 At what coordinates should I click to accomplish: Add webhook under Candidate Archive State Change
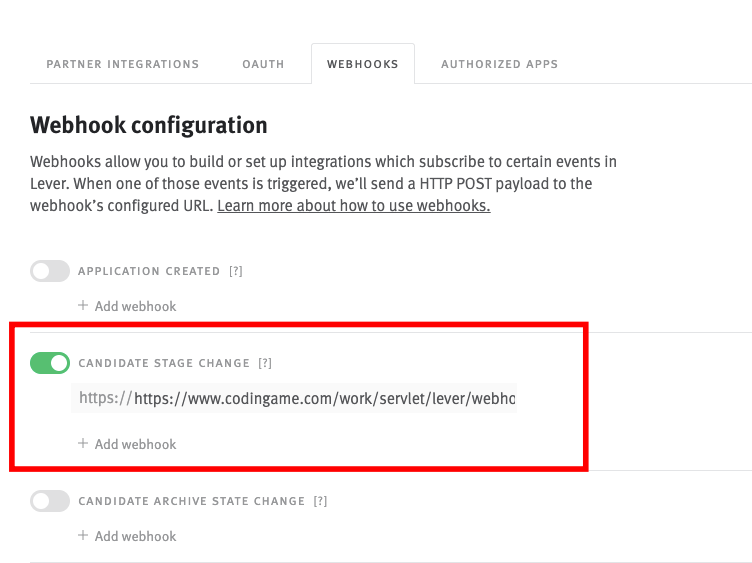(127, 536)
